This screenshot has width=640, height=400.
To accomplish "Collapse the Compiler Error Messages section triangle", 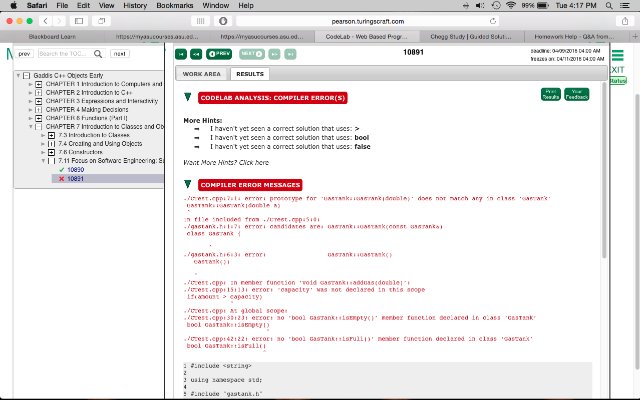I will (187, 184).
